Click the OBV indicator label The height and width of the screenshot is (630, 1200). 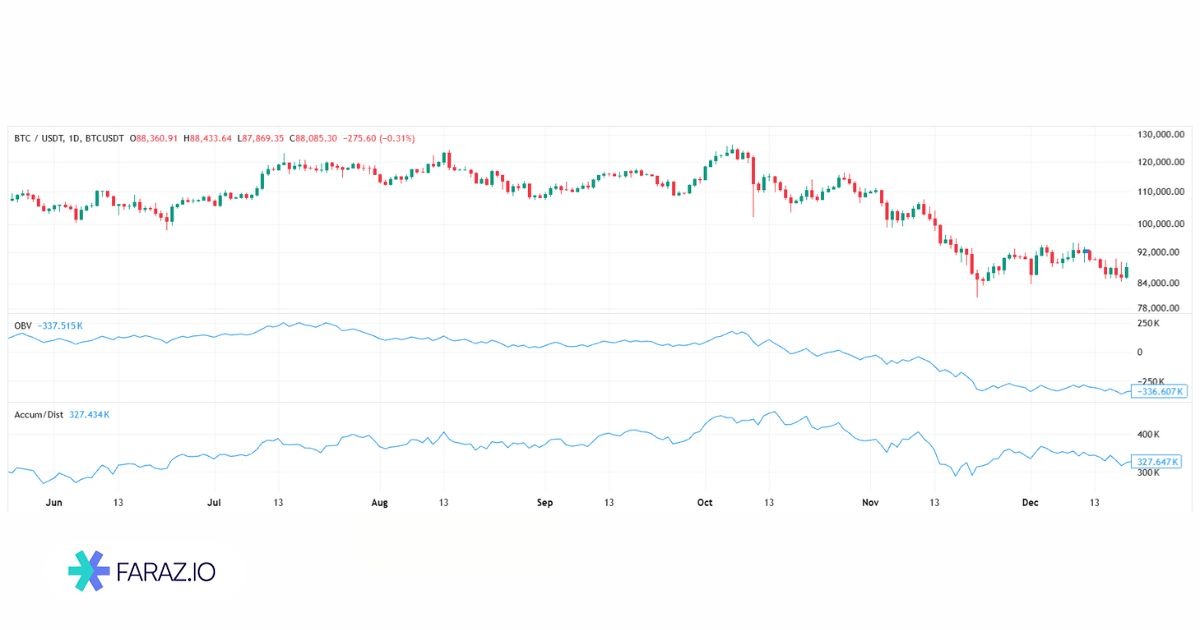point(22,325)
